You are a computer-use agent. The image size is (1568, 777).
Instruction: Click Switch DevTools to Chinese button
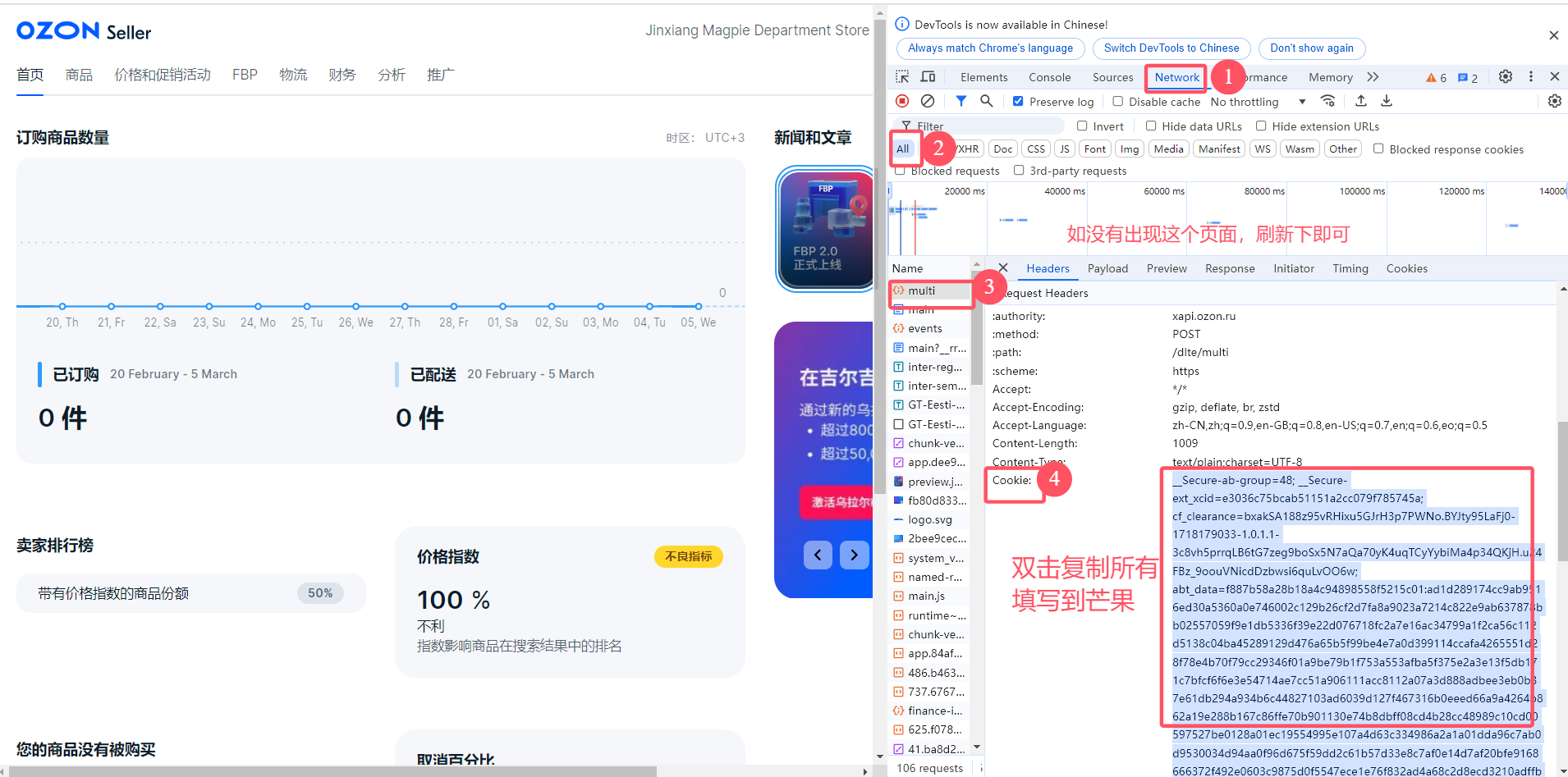(x=1171, y=48)
